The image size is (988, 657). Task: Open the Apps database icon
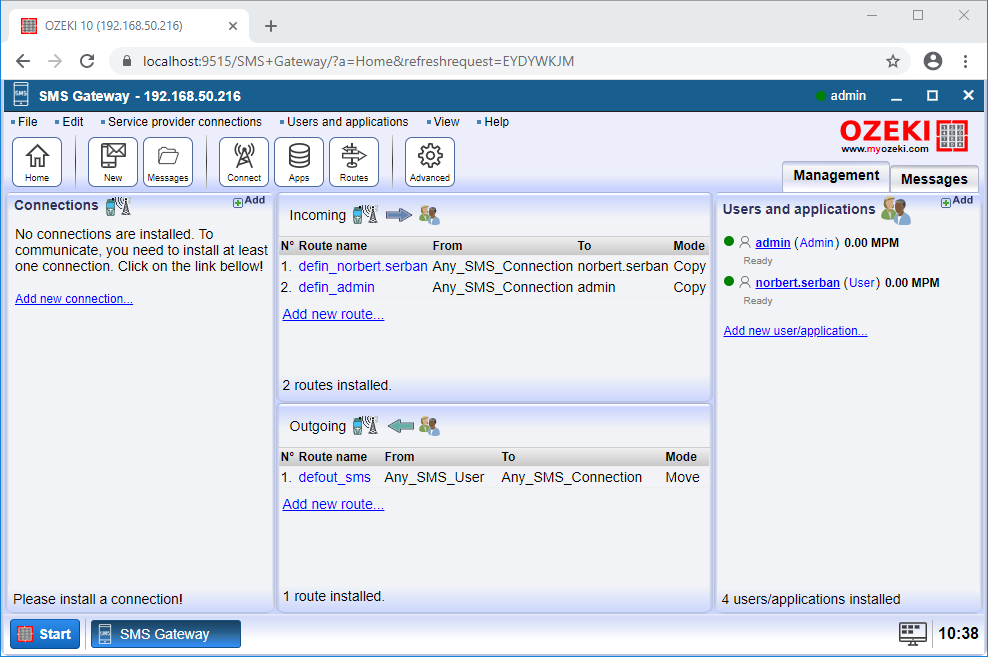(x=299, y=162)
